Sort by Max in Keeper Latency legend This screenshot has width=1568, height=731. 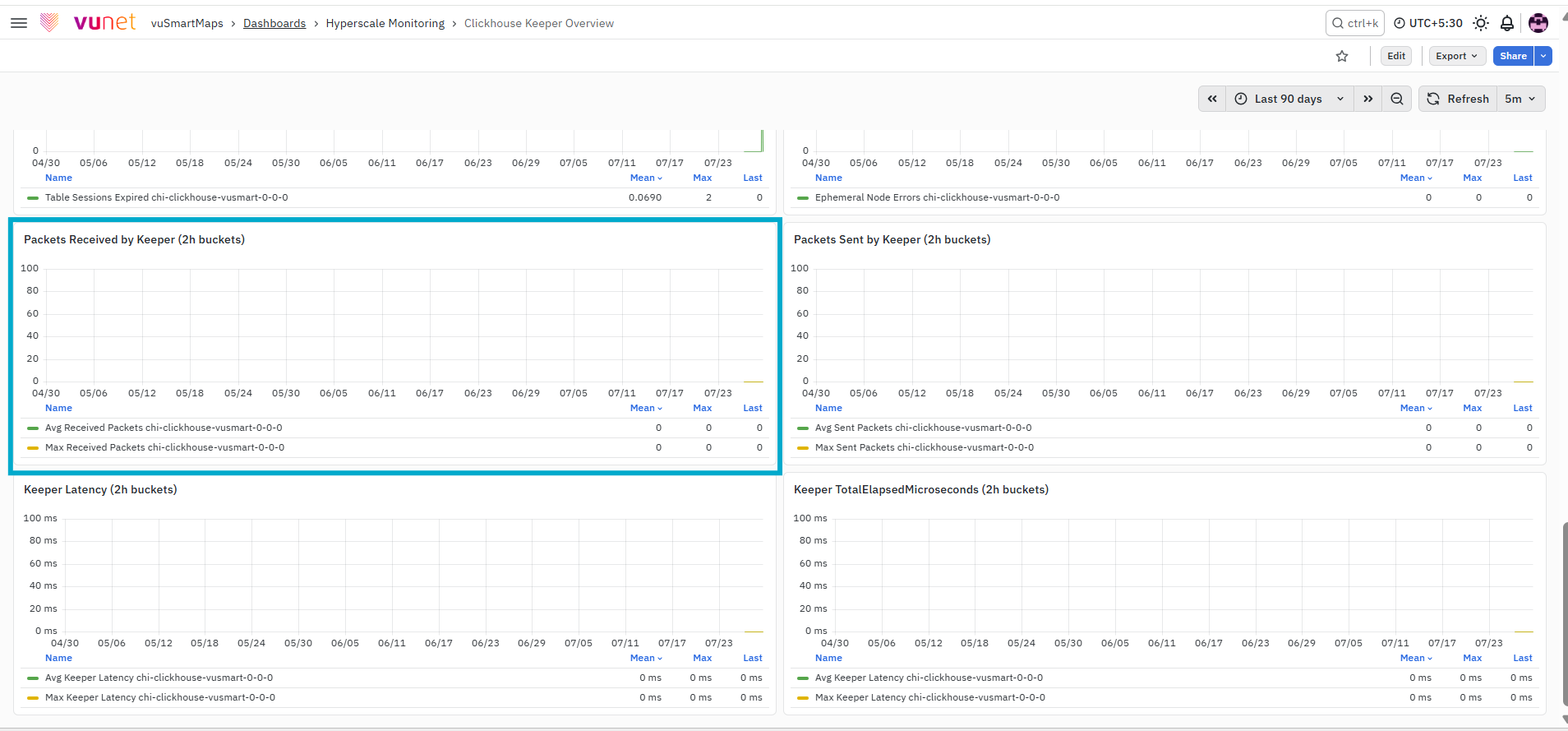(x=703, y=658)
